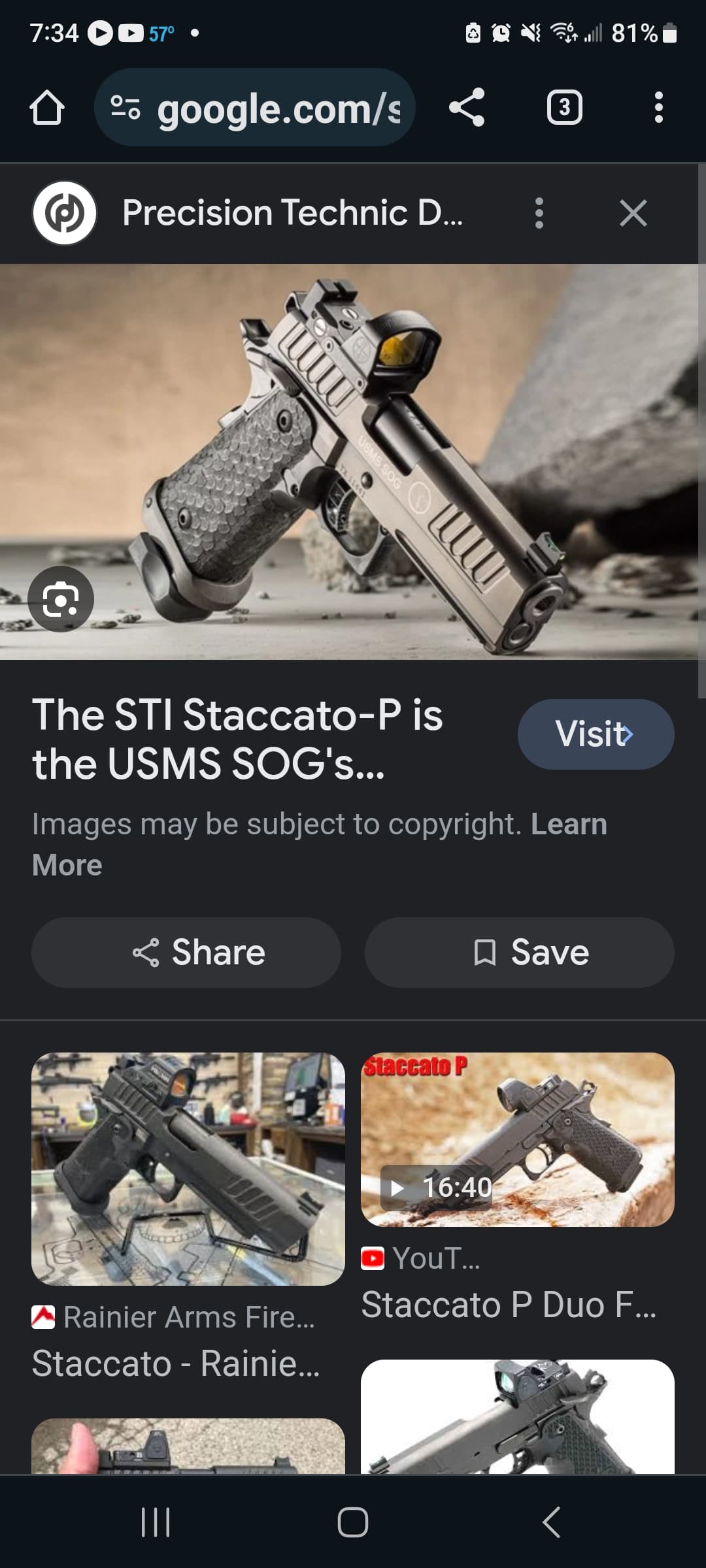Open Rainier Arms Staccato thumbnail
Screen dimensions: 706x1568
point(188,1169)
